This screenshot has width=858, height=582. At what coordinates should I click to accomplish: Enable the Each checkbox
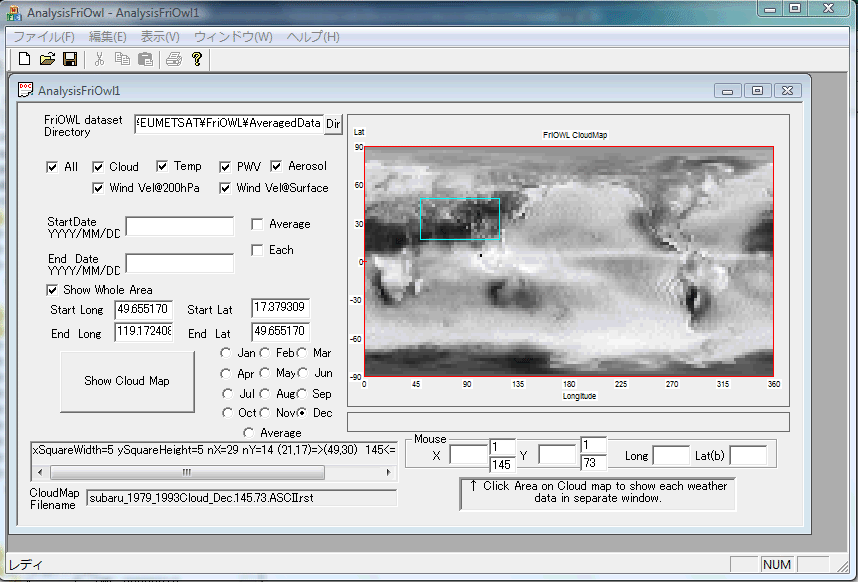pyautogui.click(x=257, y=250)
